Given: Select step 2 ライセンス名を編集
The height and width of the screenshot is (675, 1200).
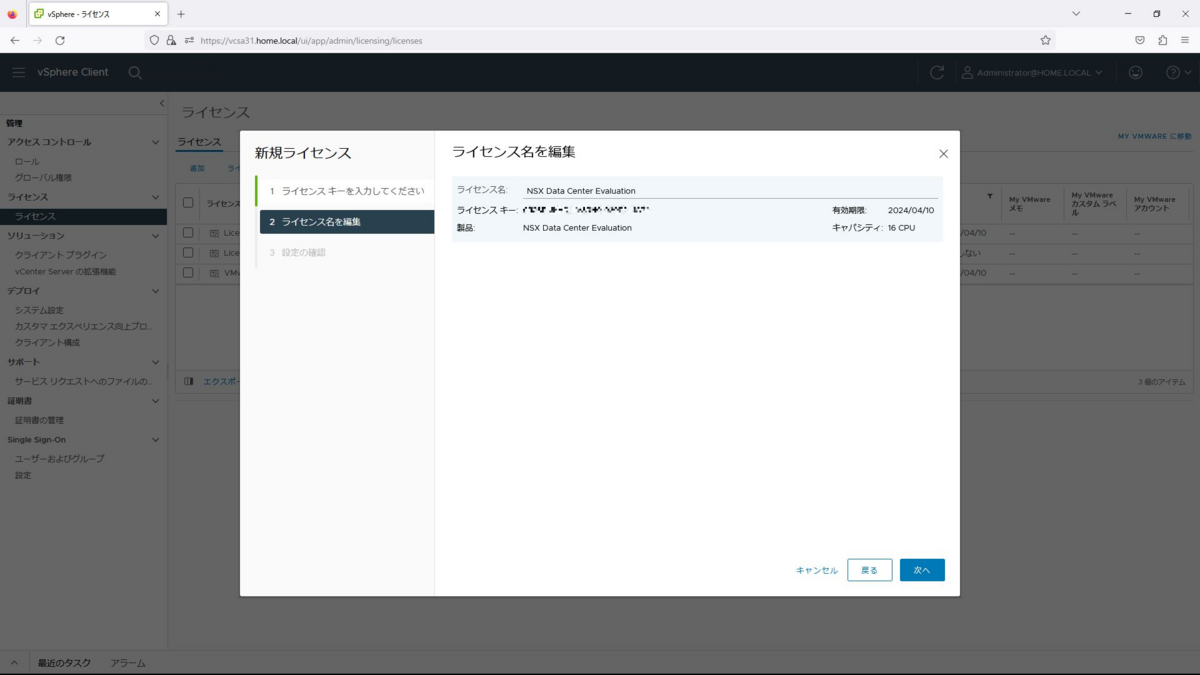Looking at the screenshot, I should (346, 222).
